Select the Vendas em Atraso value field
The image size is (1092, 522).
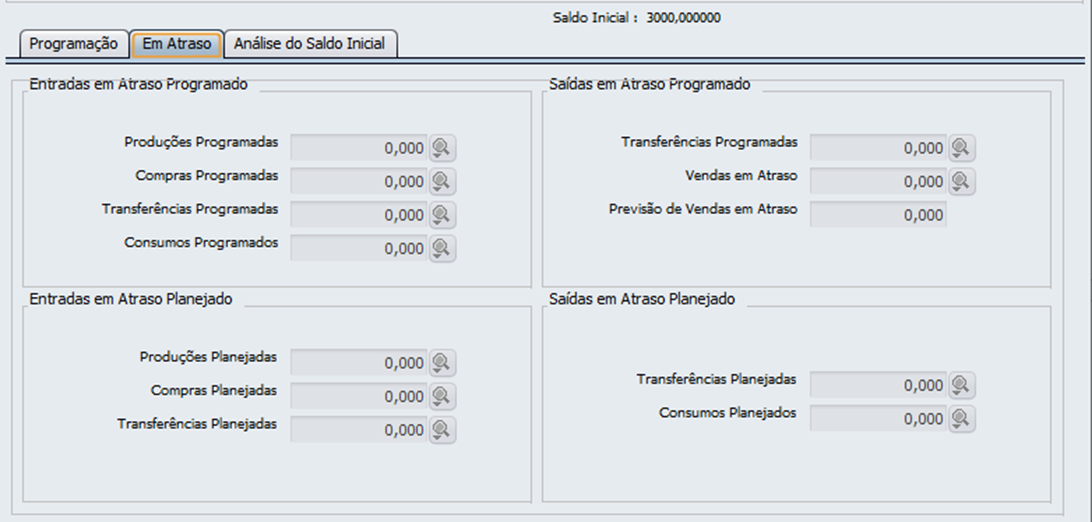pos(877,182)
